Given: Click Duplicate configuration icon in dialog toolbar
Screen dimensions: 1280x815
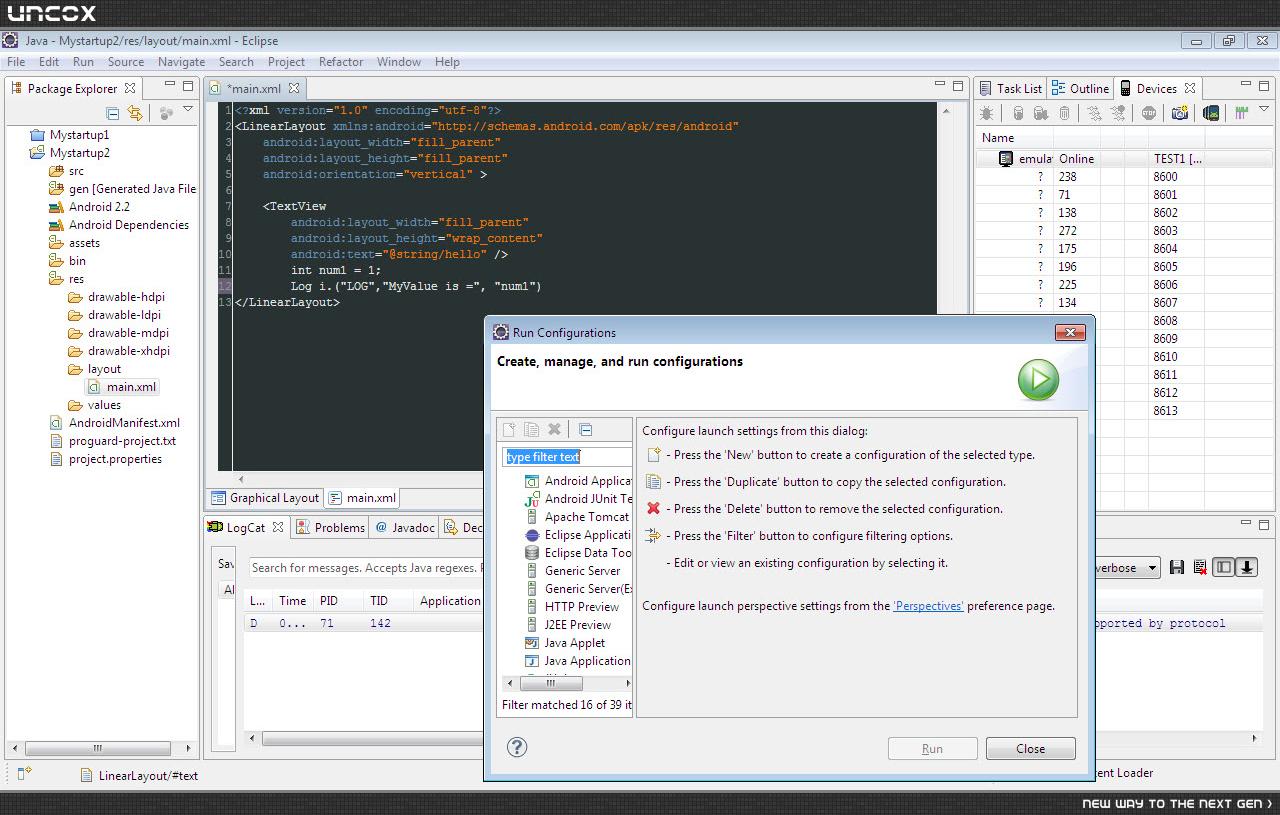Looking at the screenshot, I should pos(532,429).
